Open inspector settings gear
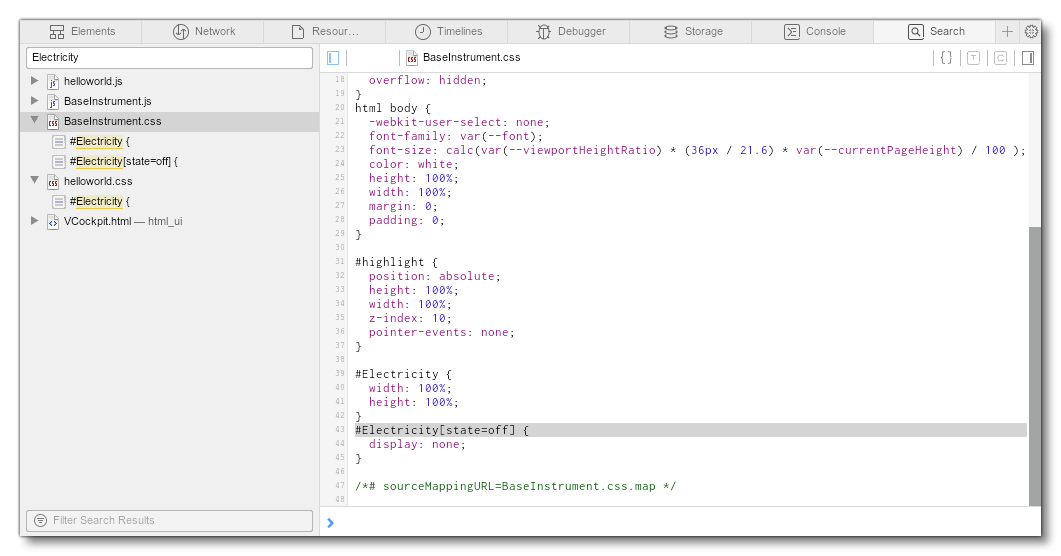This screenshot has height=556, width=1061. [1031, 32]
